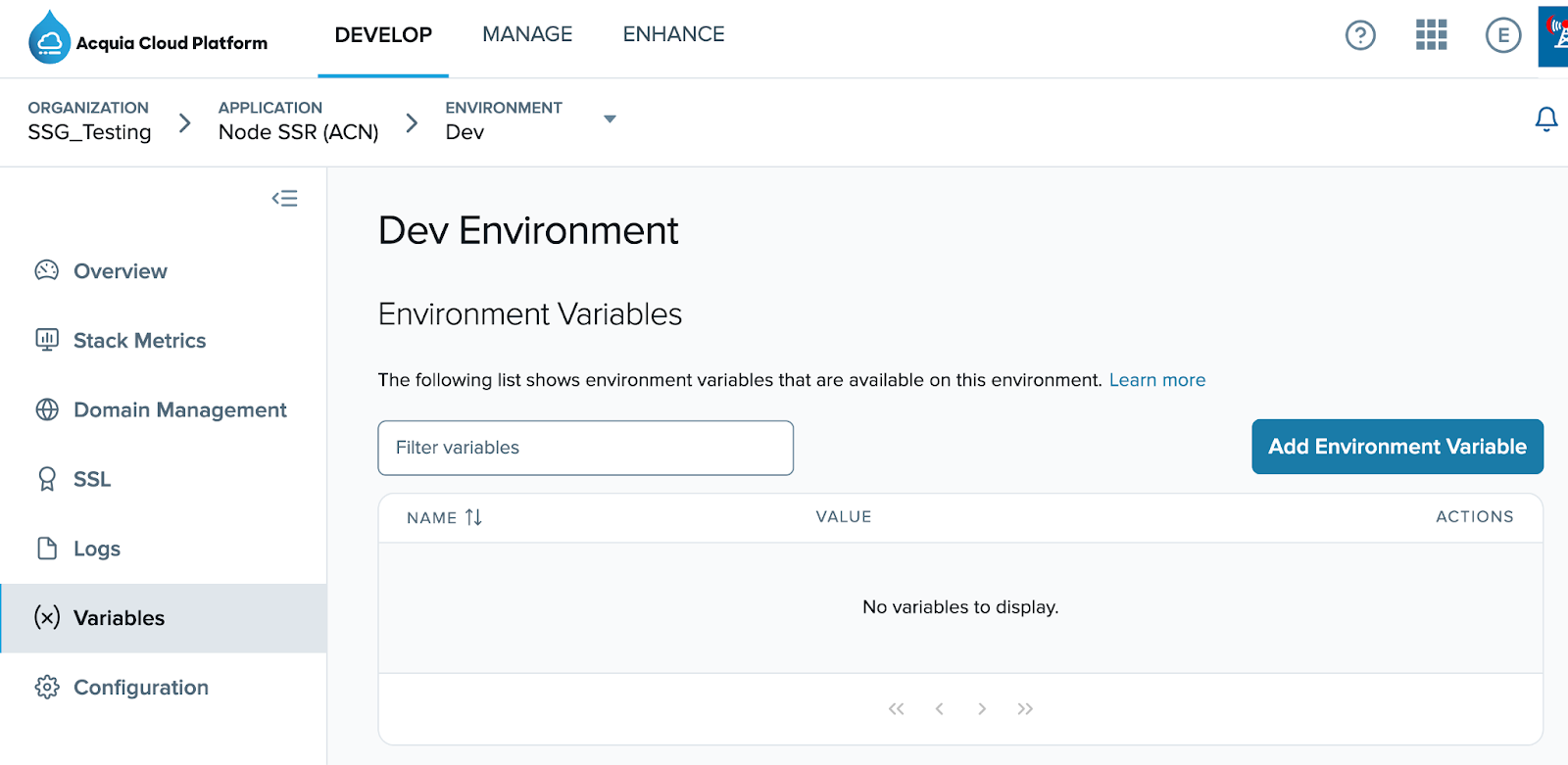1568x765 pixels.
Task: Open the help question mark icon
Action: click(1360, 35)
